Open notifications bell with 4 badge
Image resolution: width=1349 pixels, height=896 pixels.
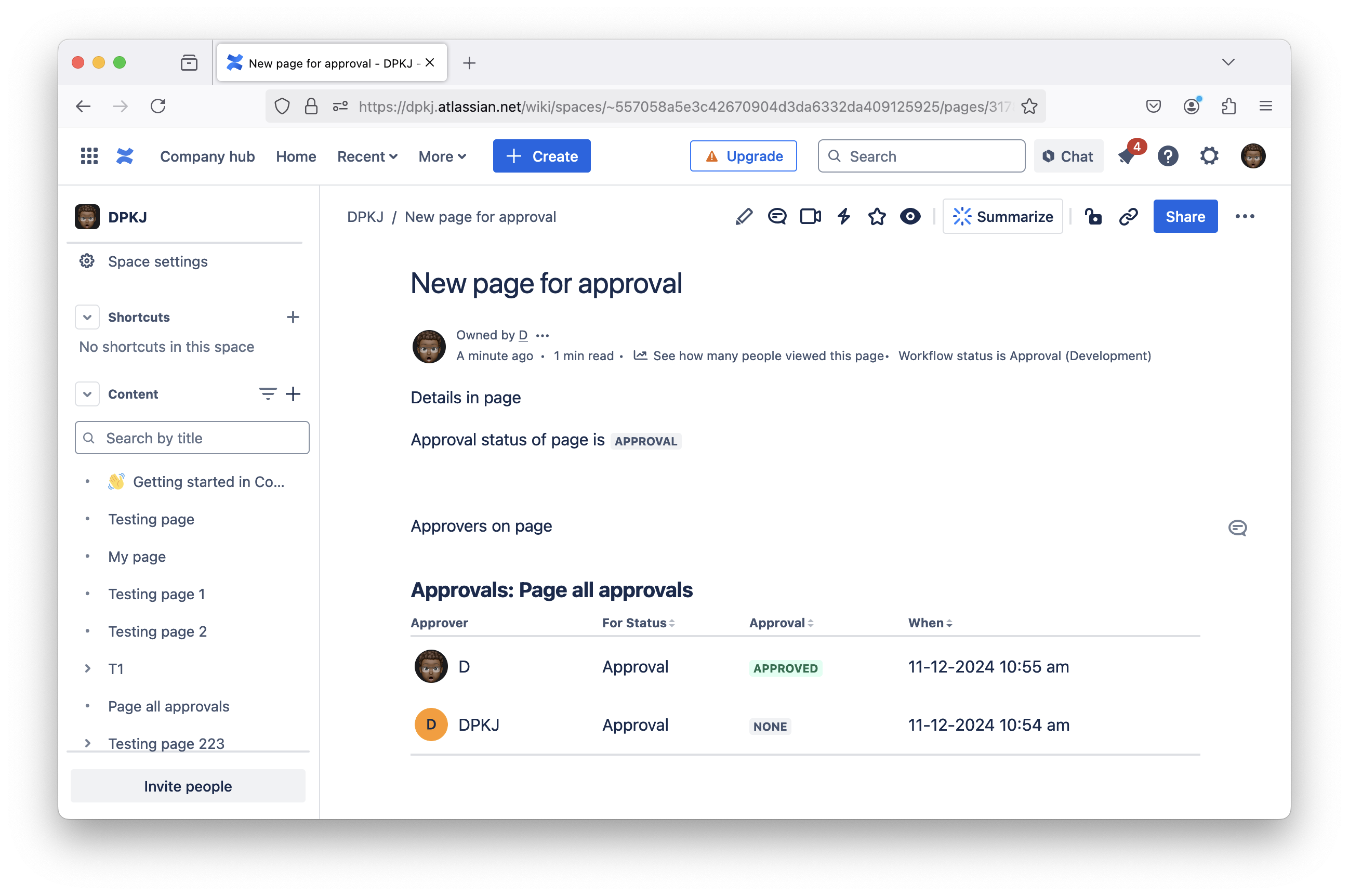pyautogui.click(x=1127, y=156)
